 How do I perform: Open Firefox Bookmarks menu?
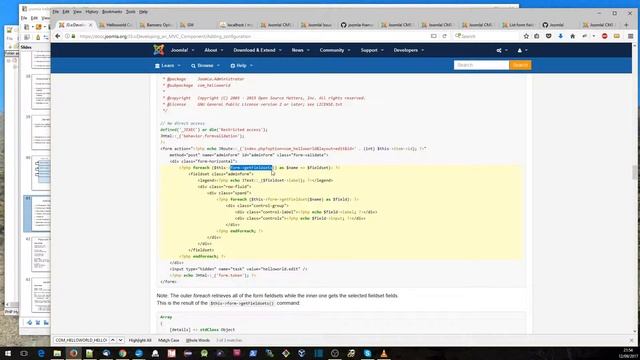[x=112, y=12]
